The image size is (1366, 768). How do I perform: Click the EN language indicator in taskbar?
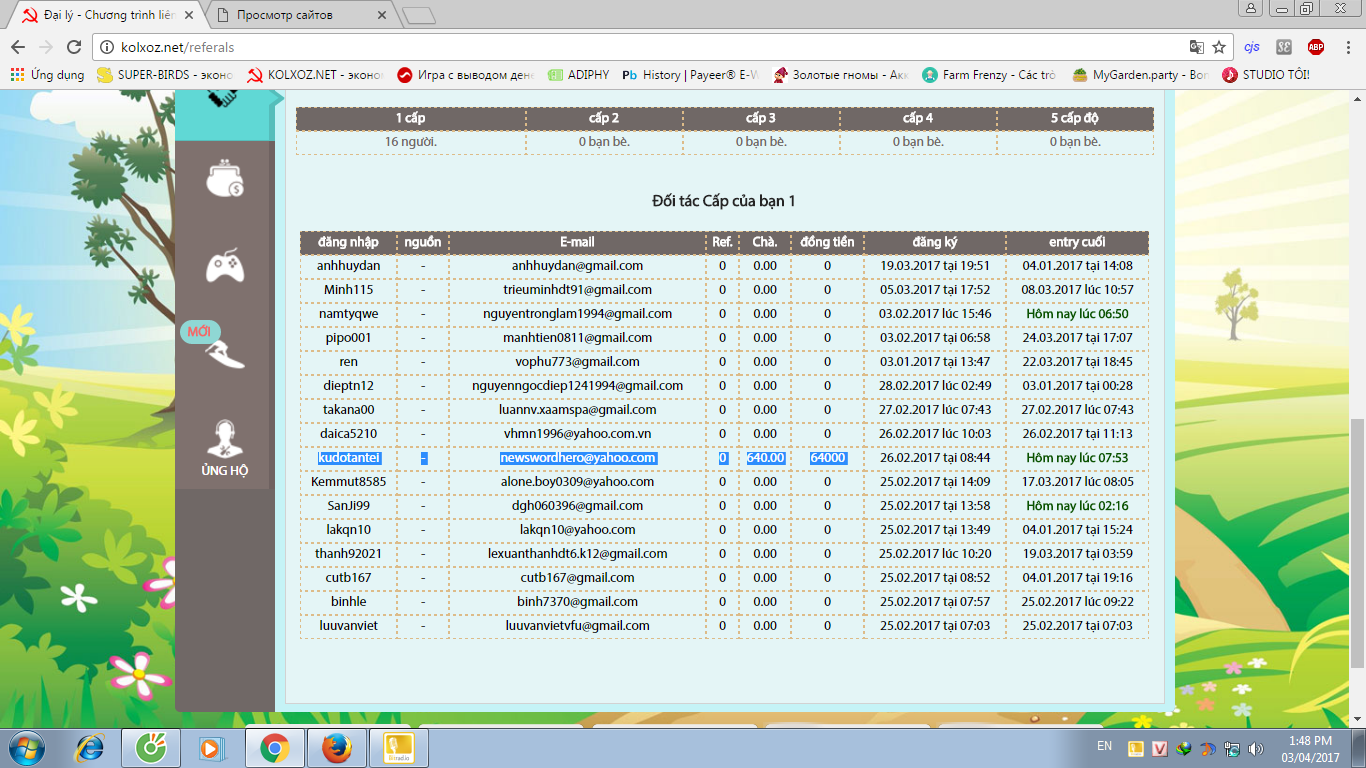click(1104, 746)
